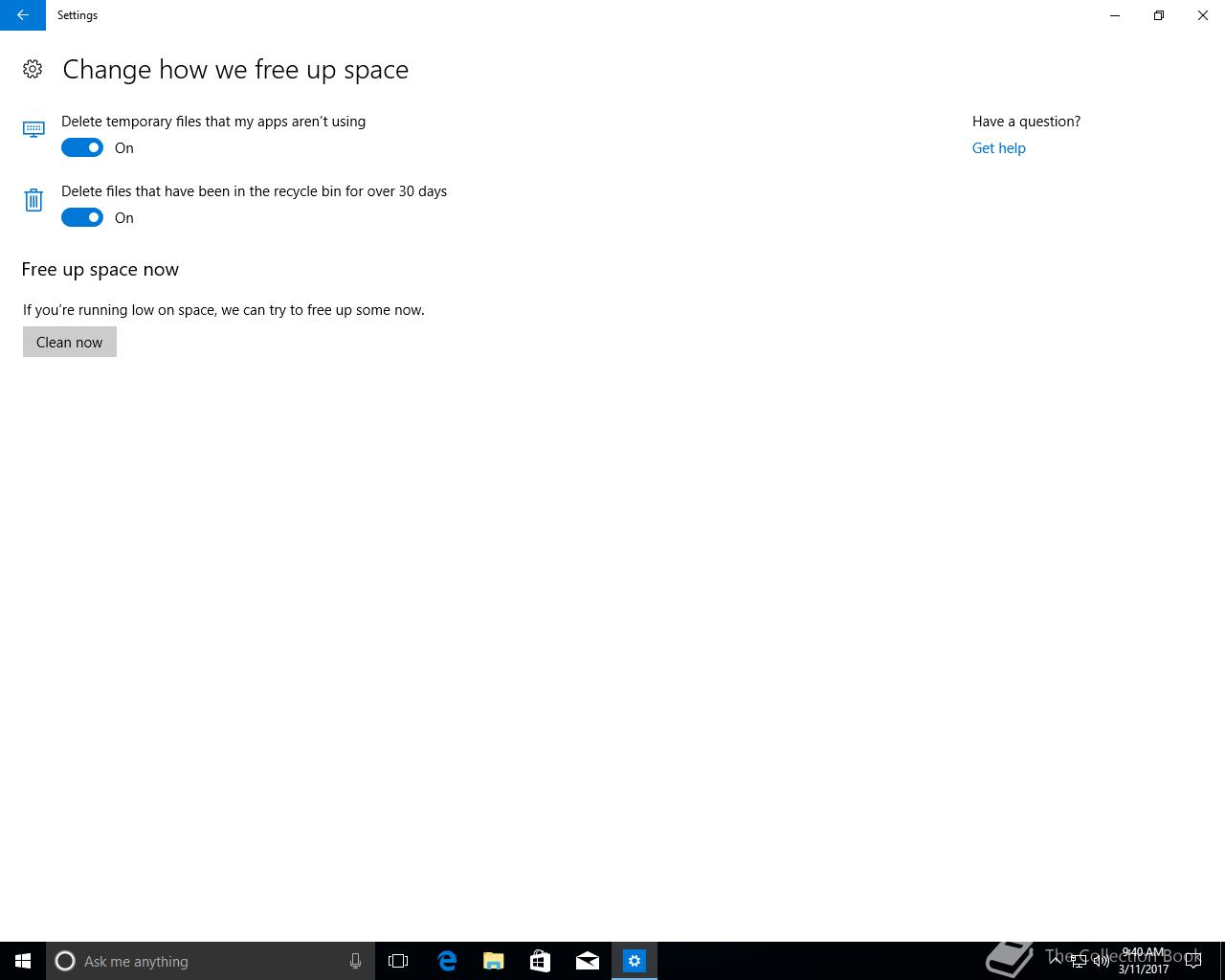The height and width of the screenshot is (980, 1225).
Task: Click the recycle bin trash icon
Action: click(33, 199)
